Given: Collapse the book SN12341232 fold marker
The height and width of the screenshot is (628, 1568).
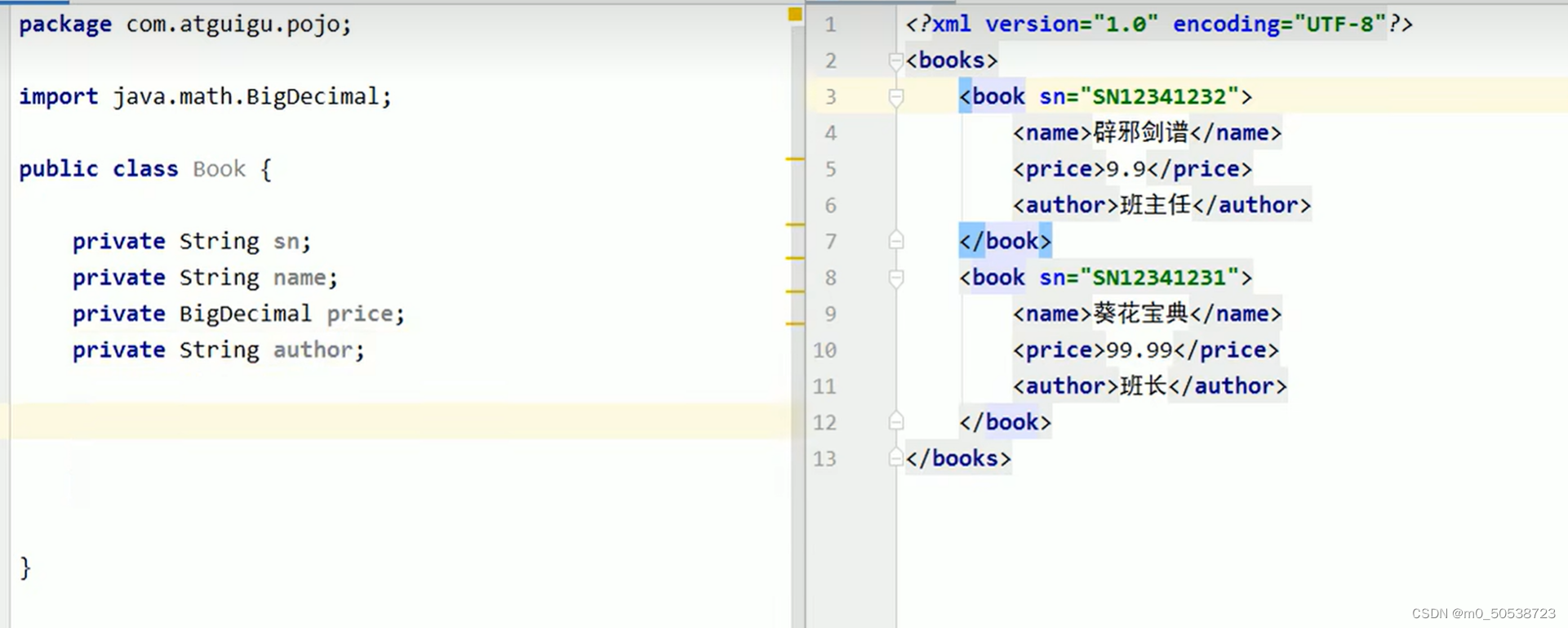Looking at the screenshot, I should click(895, 97).
